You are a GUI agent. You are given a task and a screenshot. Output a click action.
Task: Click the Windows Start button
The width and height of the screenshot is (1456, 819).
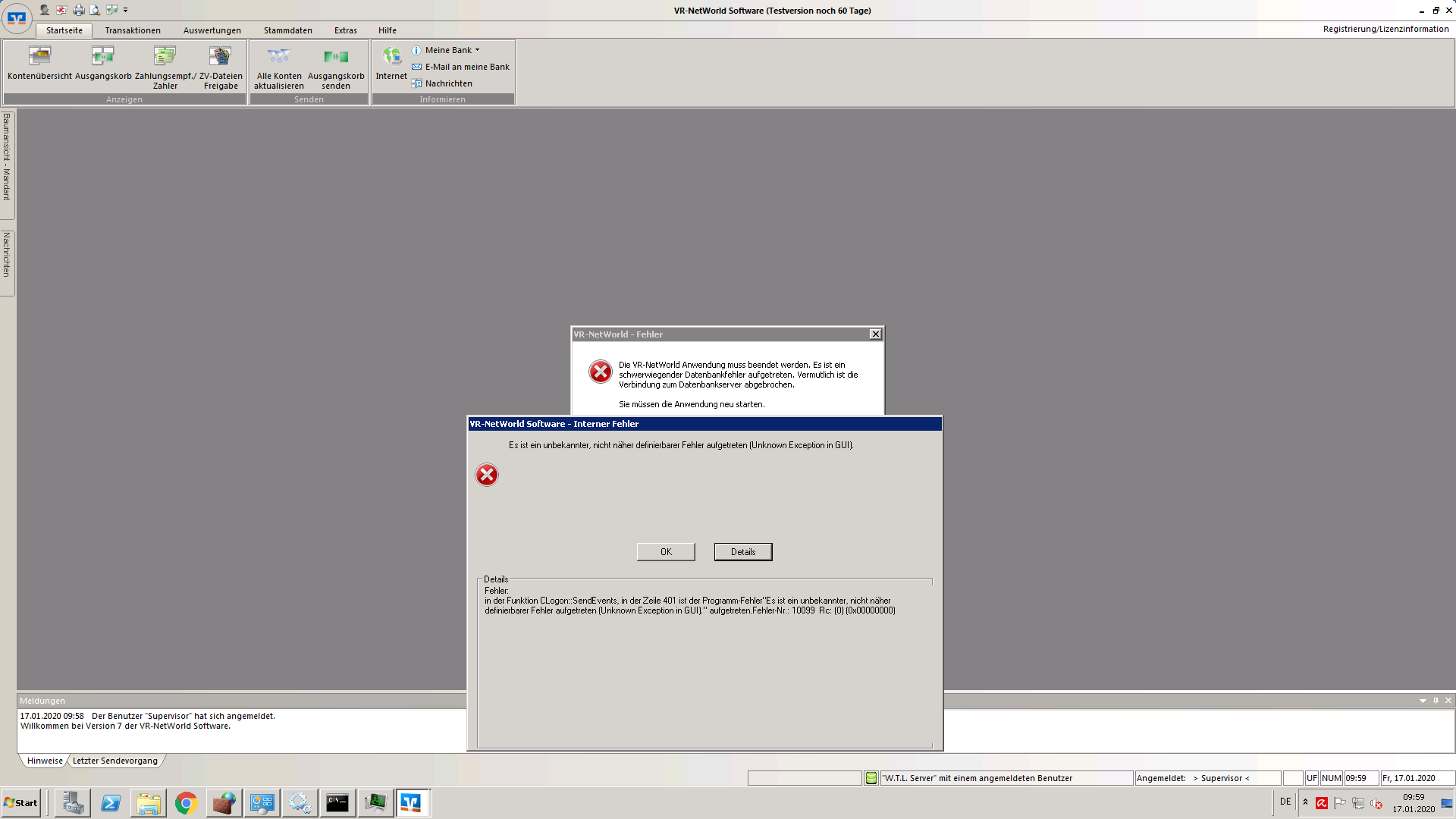pyautogui.click(x=21, y=803)
